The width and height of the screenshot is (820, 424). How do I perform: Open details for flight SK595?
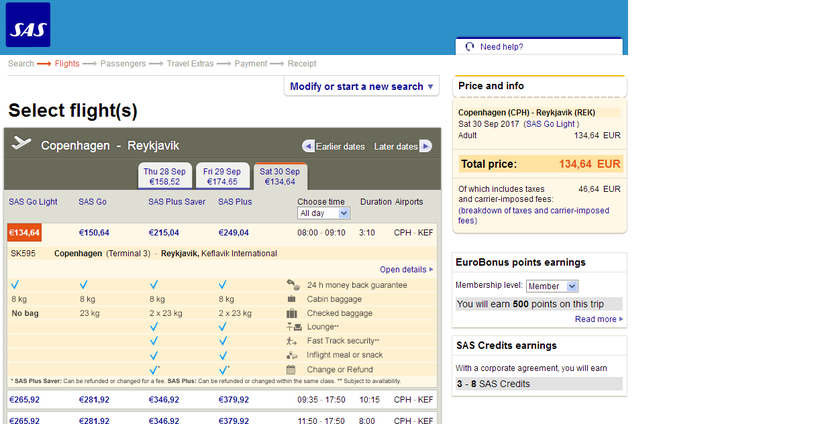click(406, 269)
